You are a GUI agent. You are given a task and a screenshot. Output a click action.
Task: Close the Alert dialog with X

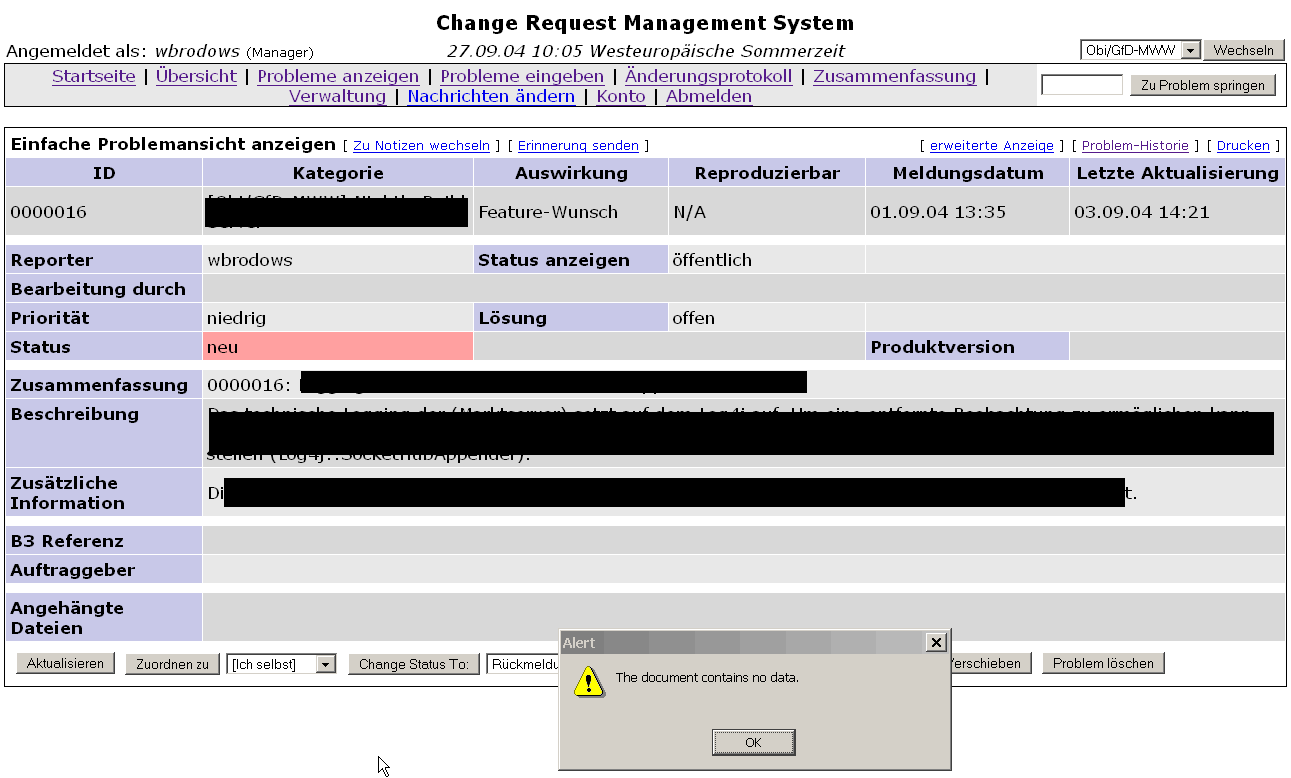[x=935, y=642]
